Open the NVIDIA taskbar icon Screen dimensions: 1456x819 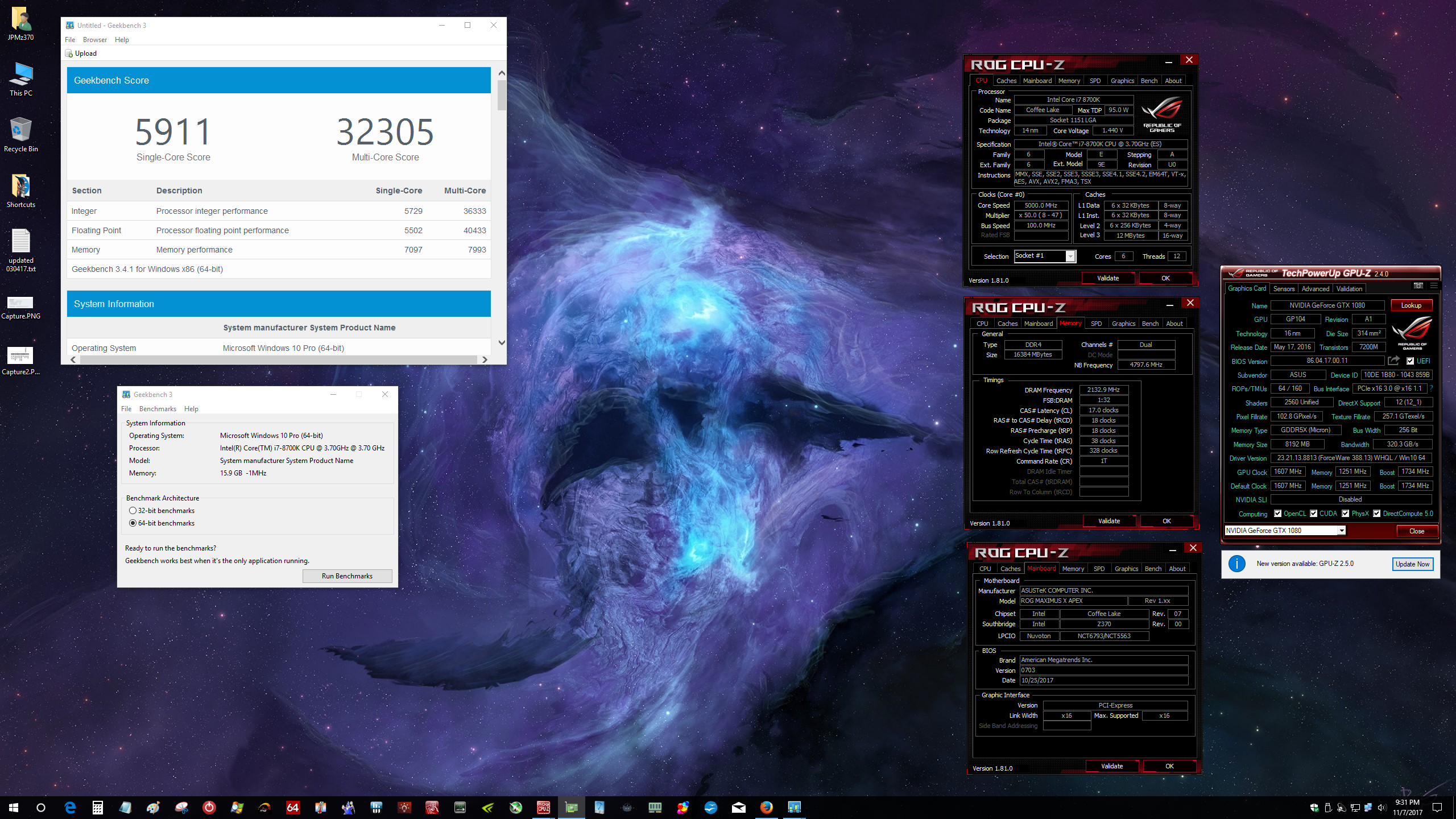pos(488,808)
